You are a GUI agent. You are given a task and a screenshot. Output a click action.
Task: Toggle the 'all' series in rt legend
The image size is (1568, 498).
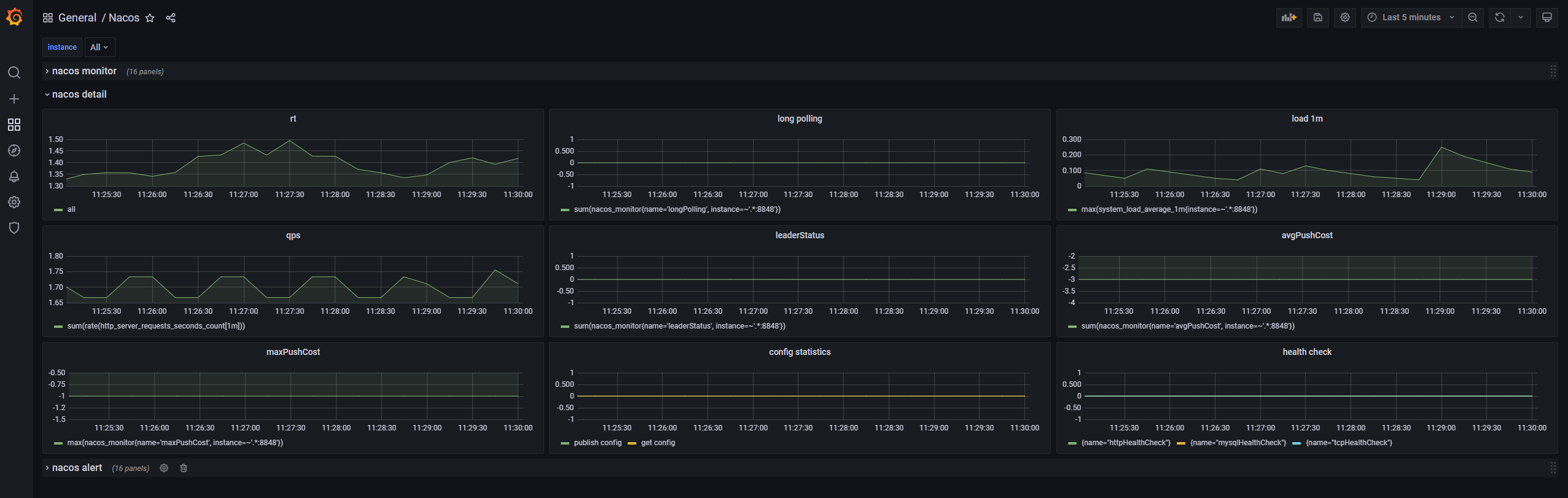(71, 209)
